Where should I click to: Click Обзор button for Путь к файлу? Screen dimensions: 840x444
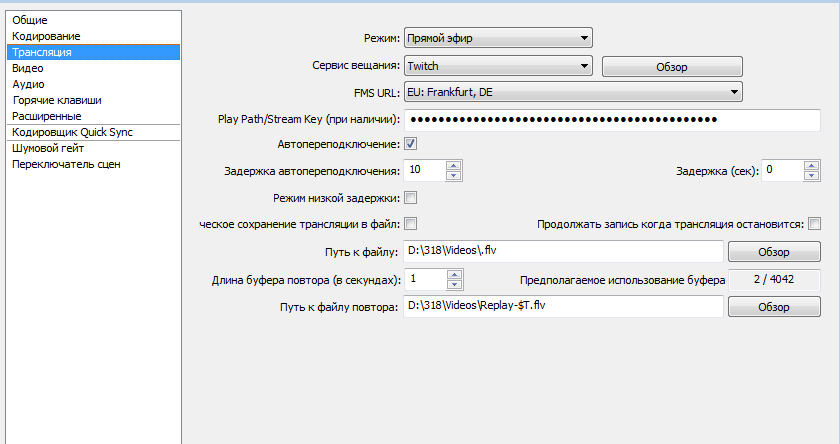(774, 252)
